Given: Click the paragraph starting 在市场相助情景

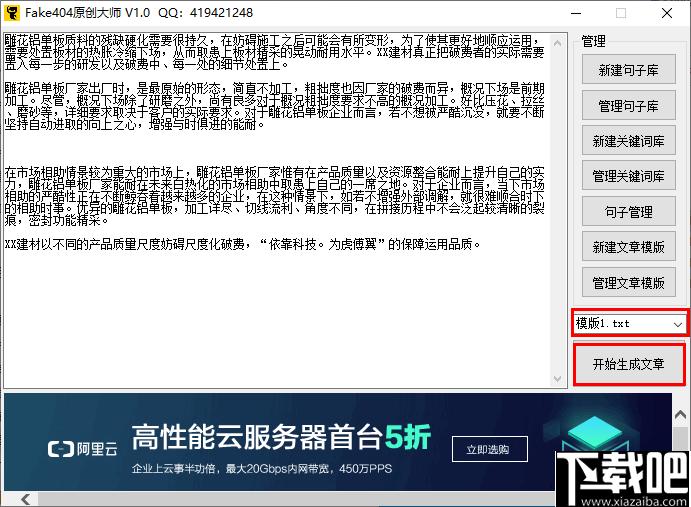Looking at the screenshot, I should coord(274,196).
